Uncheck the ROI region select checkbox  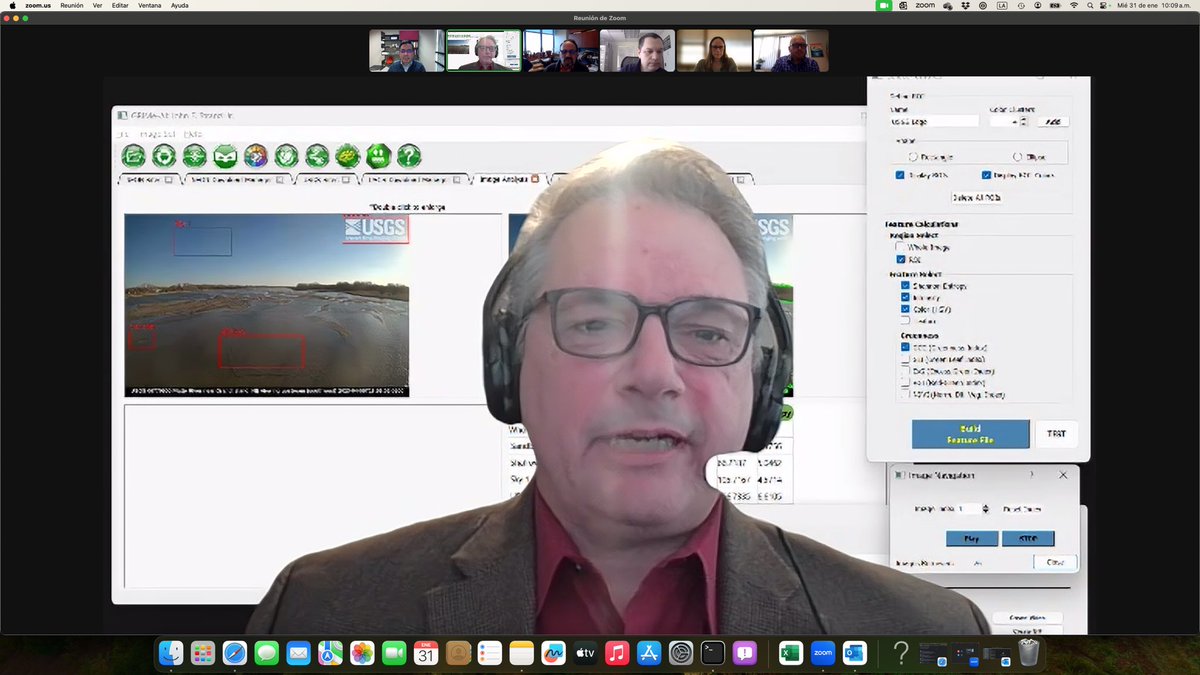[901, 260]
